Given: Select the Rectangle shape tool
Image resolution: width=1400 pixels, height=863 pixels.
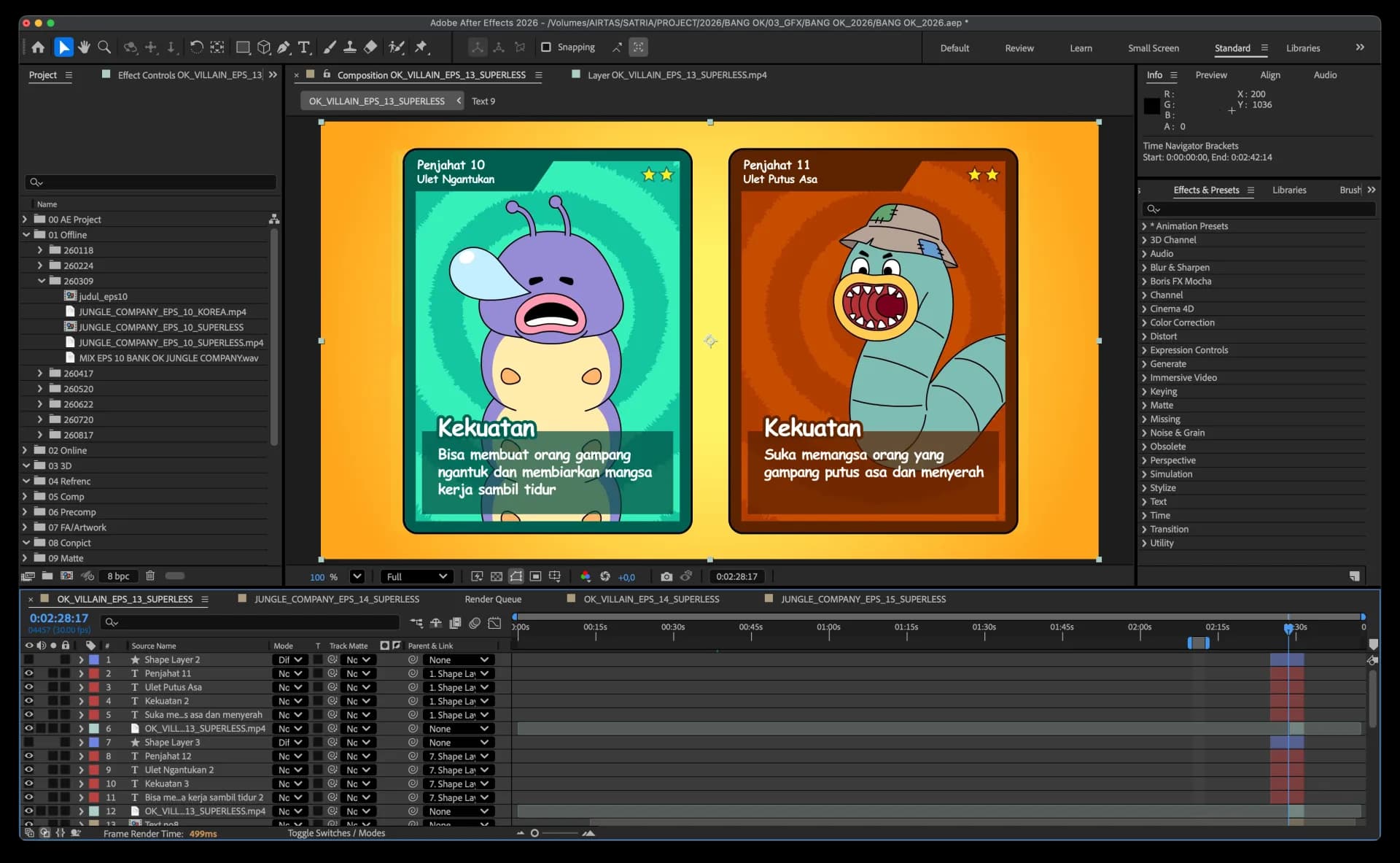Looking at the screenshot, I should click(x=243, y=47).
